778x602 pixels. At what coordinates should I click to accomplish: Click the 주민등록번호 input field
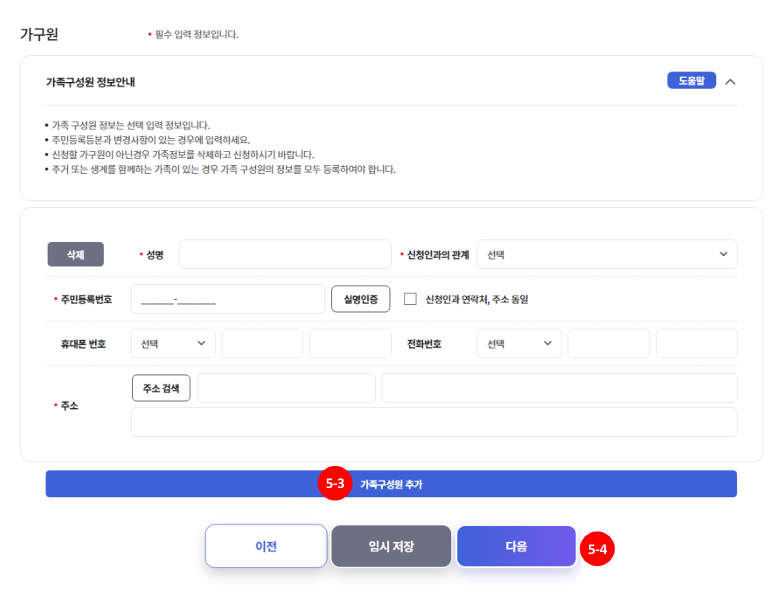tap(228, 299)
